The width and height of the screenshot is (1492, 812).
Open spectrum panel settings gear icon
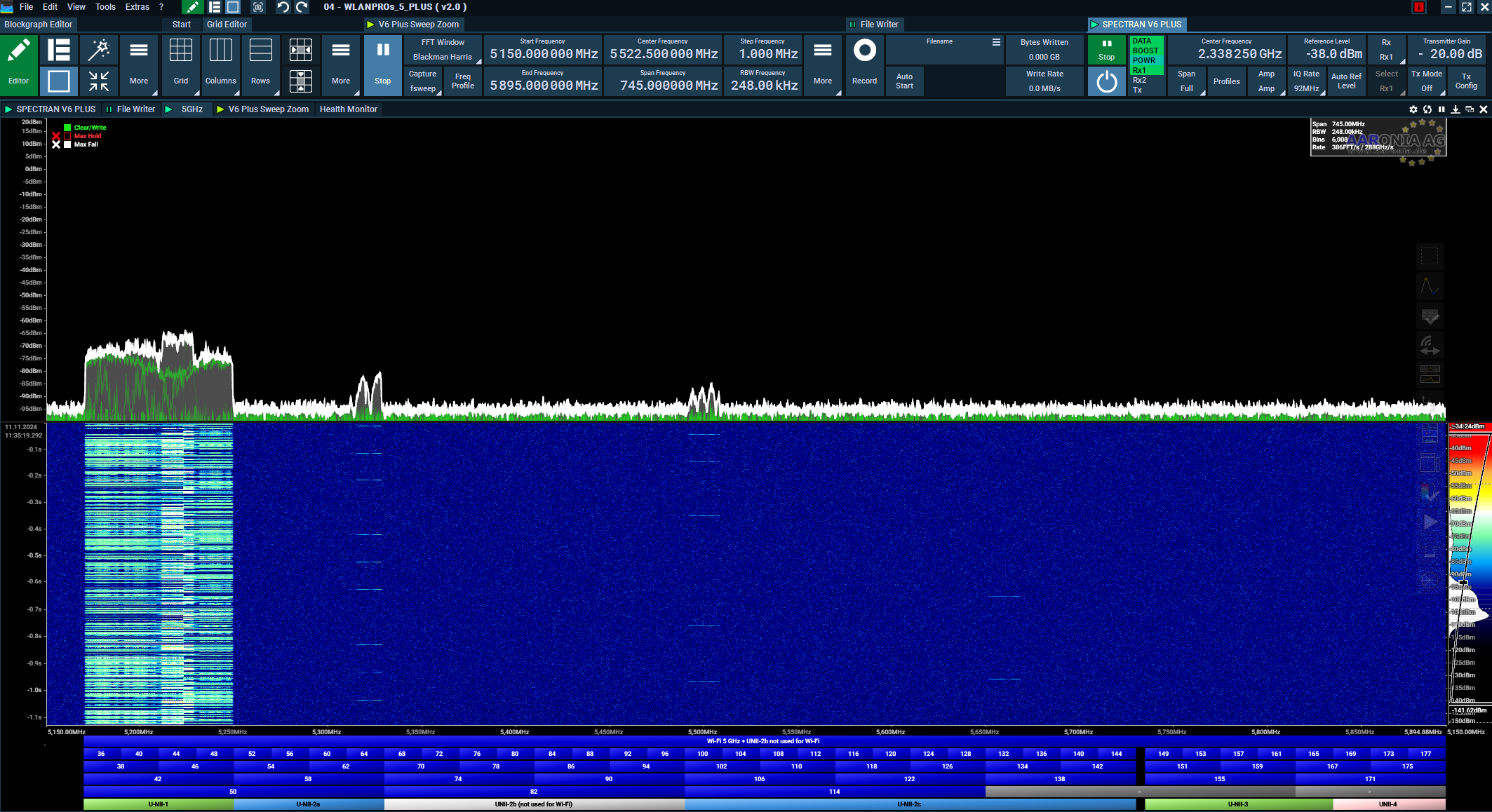[x=1413, y=109]
